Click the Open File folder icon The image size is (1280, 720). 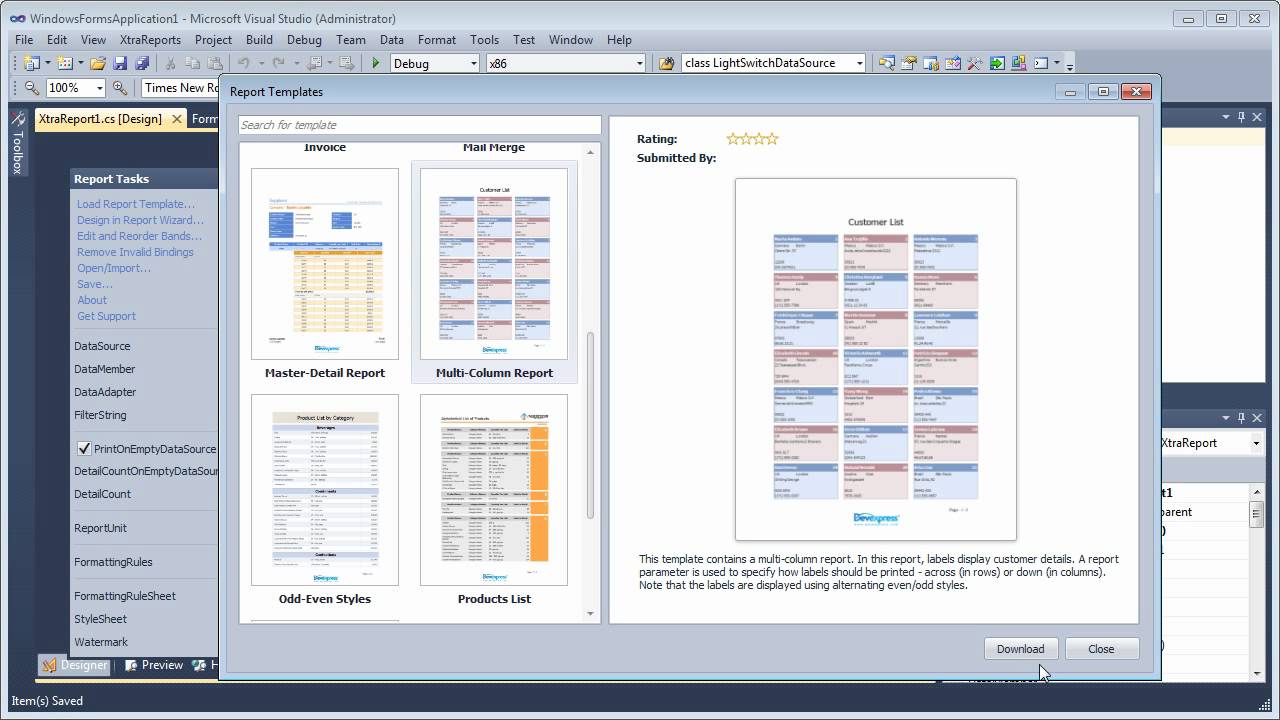click(97, 63)
